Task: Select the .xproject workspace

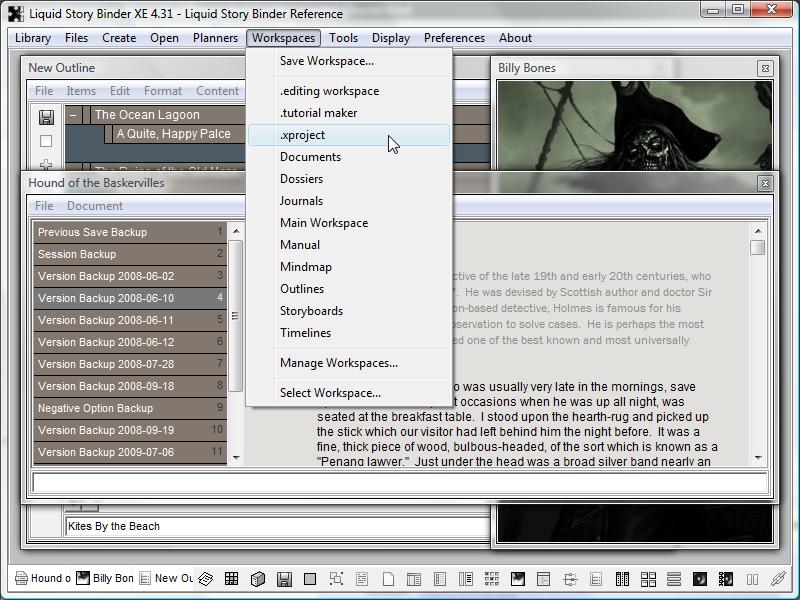Action: (303, 135)
